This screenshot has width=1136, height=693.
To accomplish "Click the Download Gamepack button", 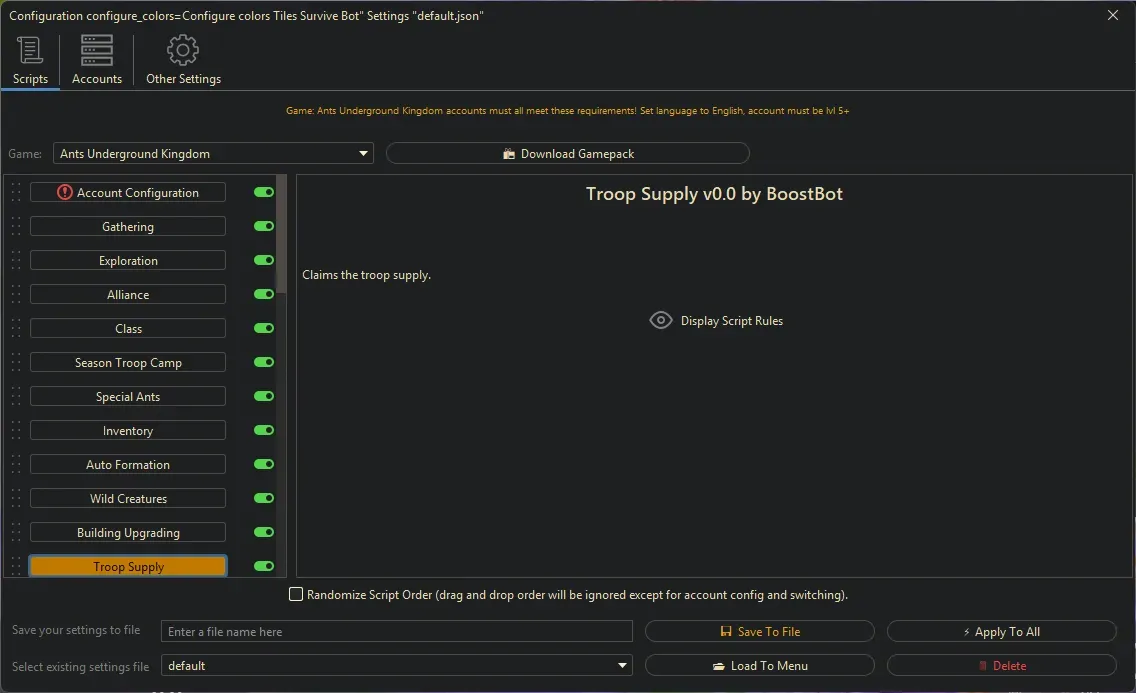I will click(x=567, y=154).
